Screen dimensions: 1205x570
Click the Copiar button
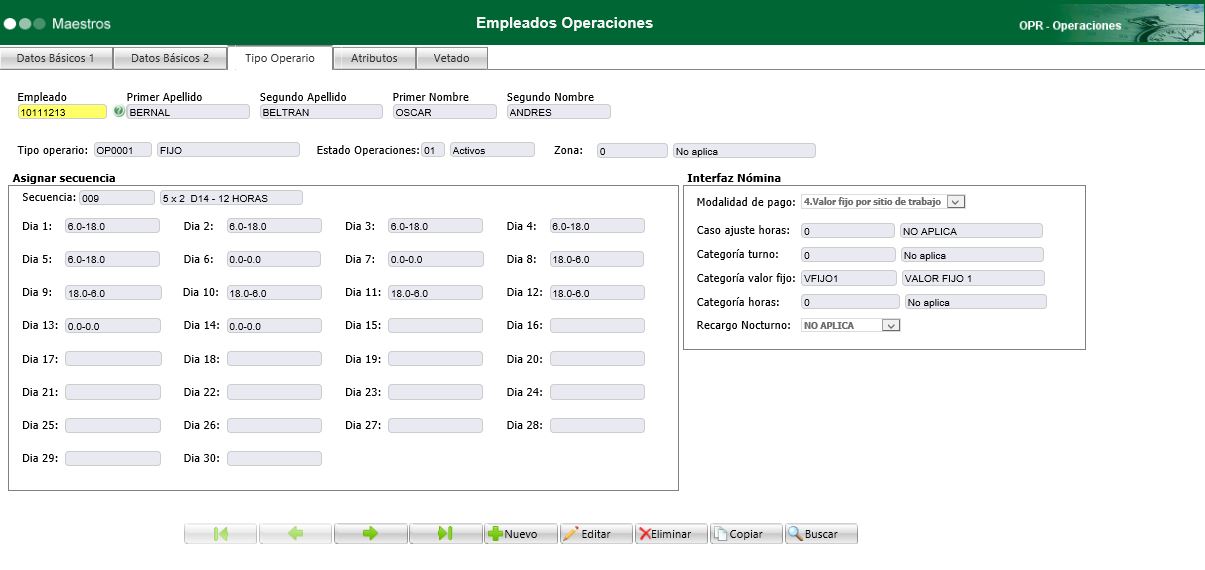[746, 534]
